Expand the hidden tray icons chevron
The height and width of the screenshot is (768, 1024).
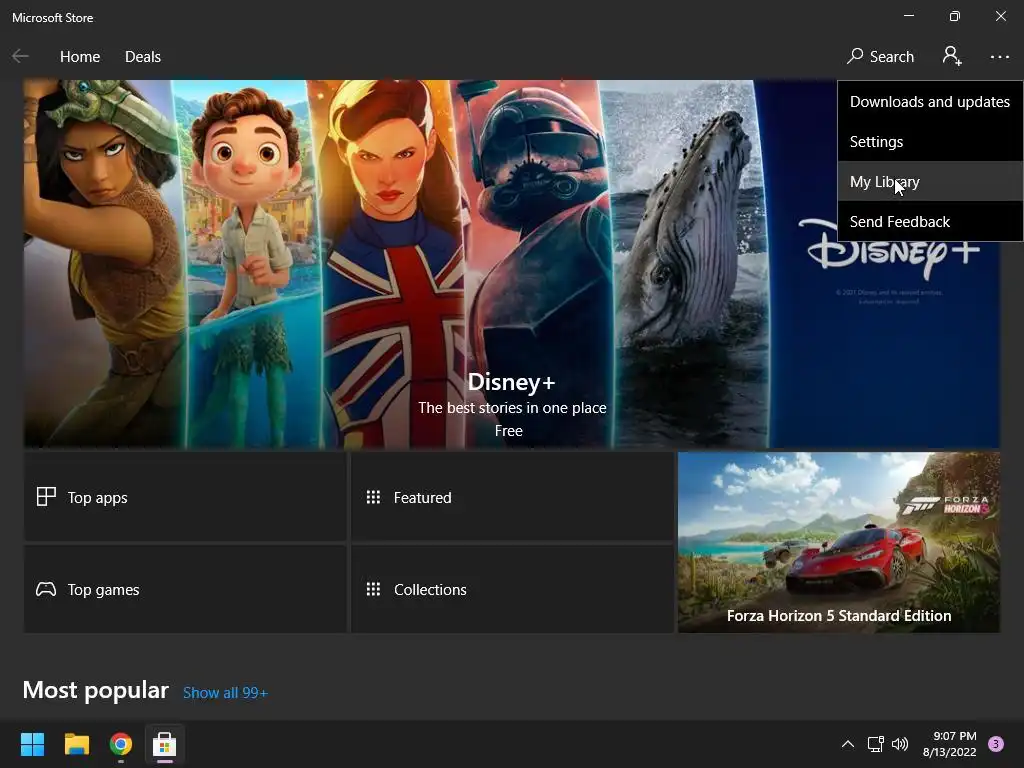pyautogui.click(x=848, y=744)
